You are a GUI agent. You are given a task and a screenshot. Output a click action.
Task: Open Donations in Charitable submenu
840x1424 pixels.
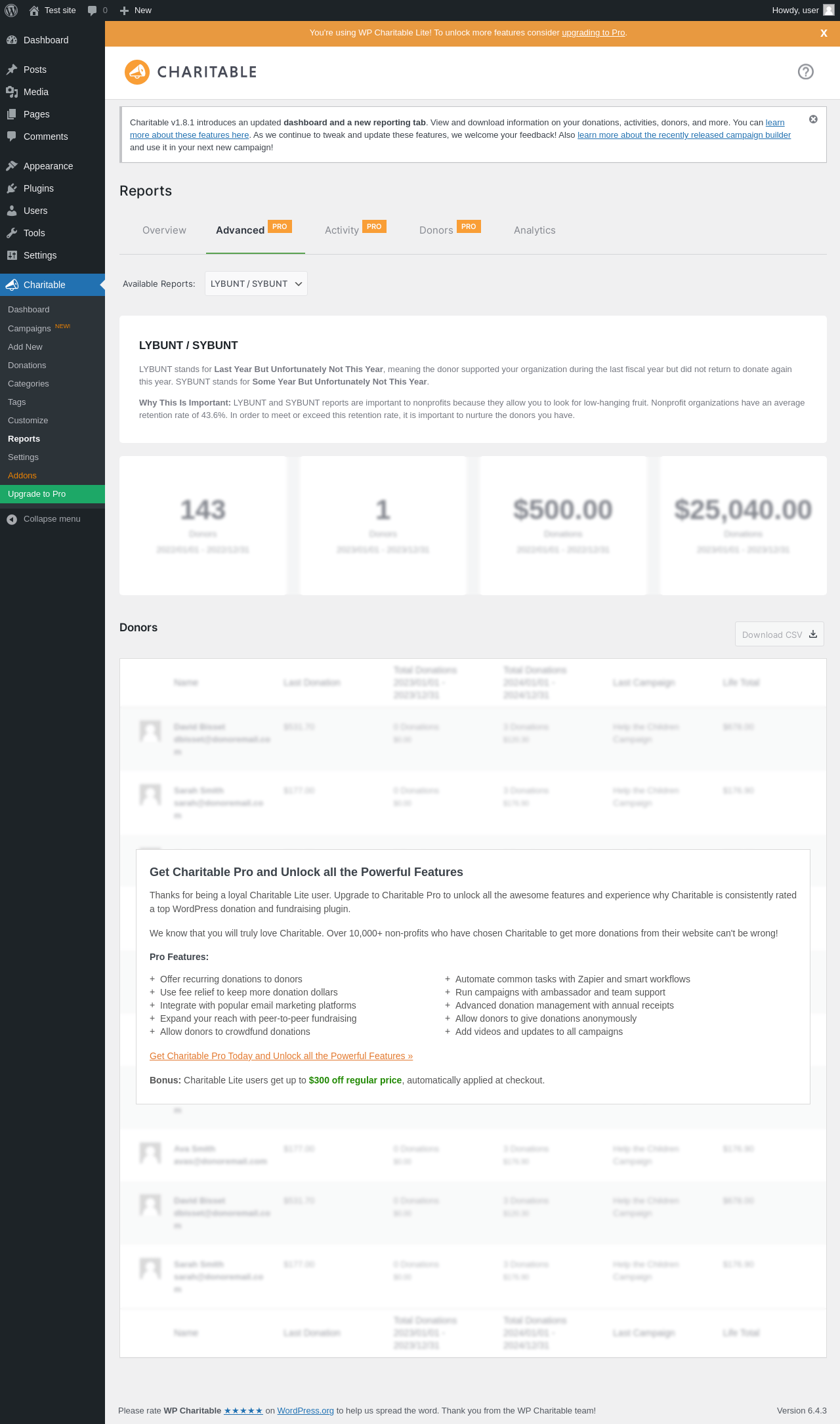52,365
